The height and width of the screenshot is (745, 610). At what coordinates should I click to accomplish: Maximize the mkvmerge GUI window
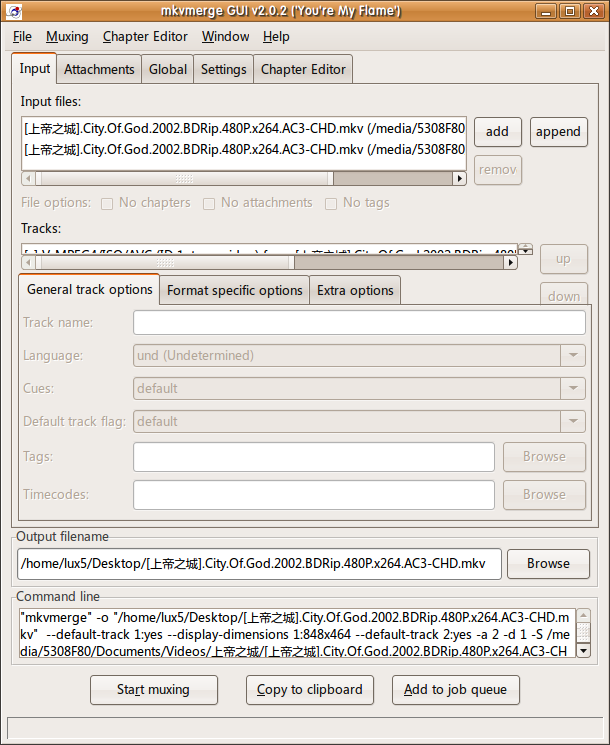570,10
